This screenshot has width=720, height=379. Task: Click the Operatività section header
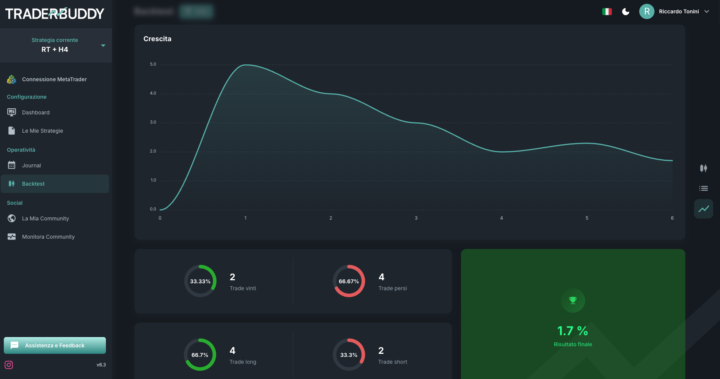pos(21,150)
